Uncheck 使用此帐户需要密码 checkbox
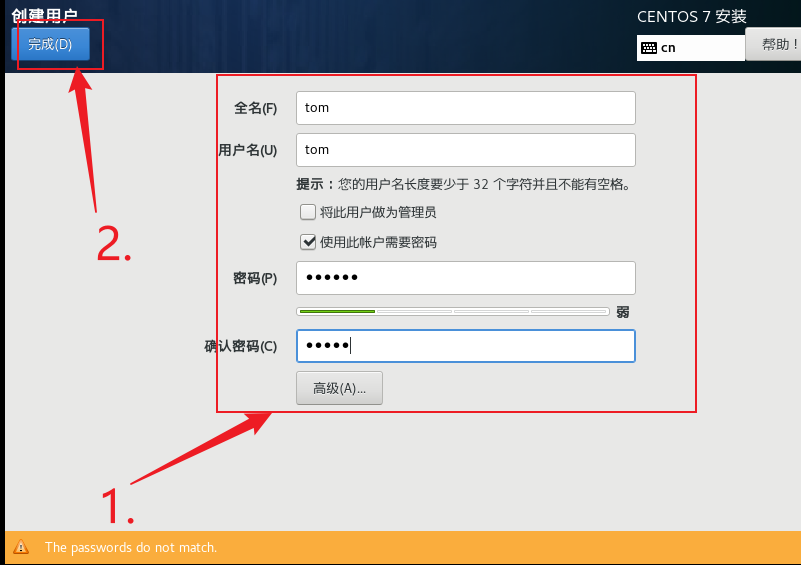801x565 pixels. click(x=308, y=242)
